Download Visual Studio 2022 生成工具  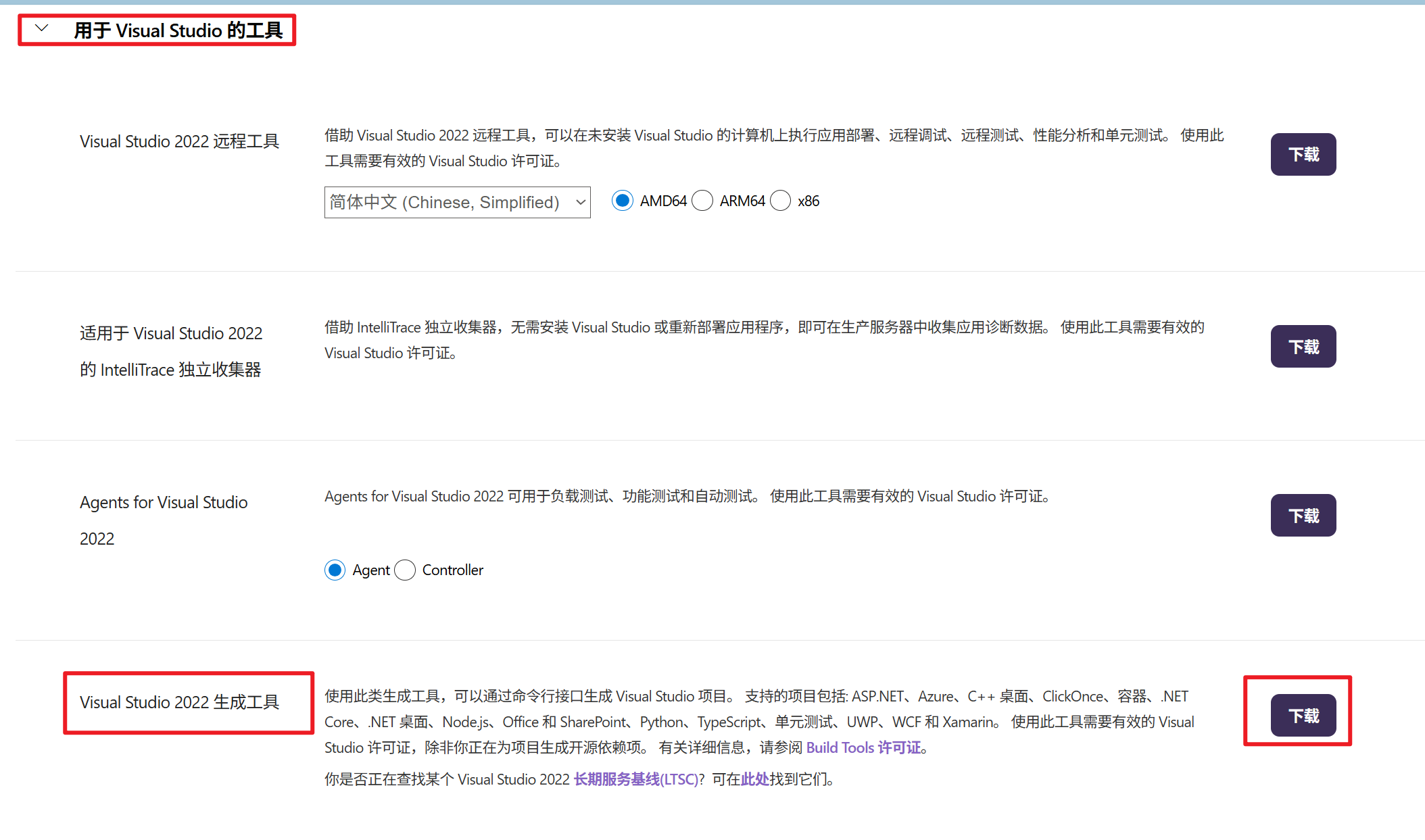coord(1303,715)
